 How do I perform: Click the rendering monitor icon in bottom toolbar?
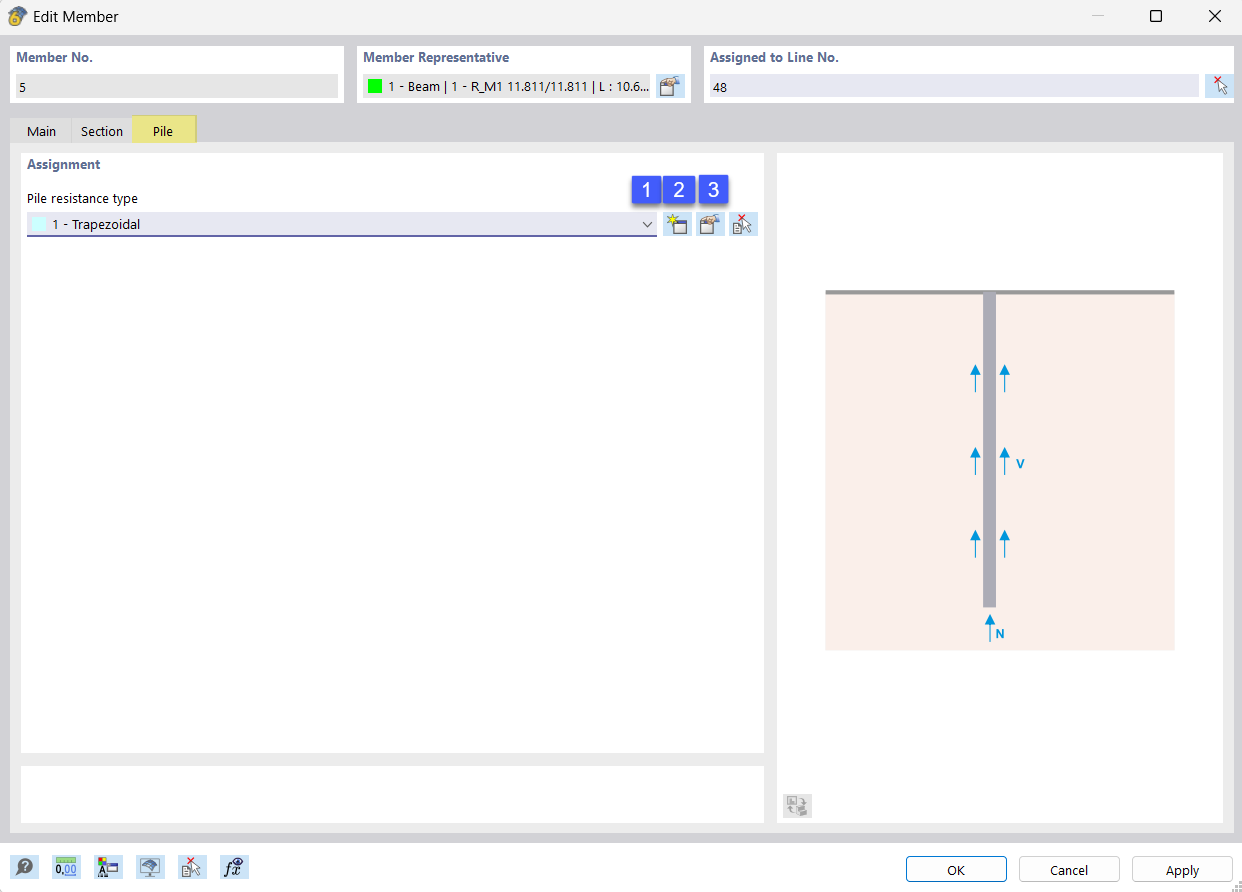coord(150,867)
